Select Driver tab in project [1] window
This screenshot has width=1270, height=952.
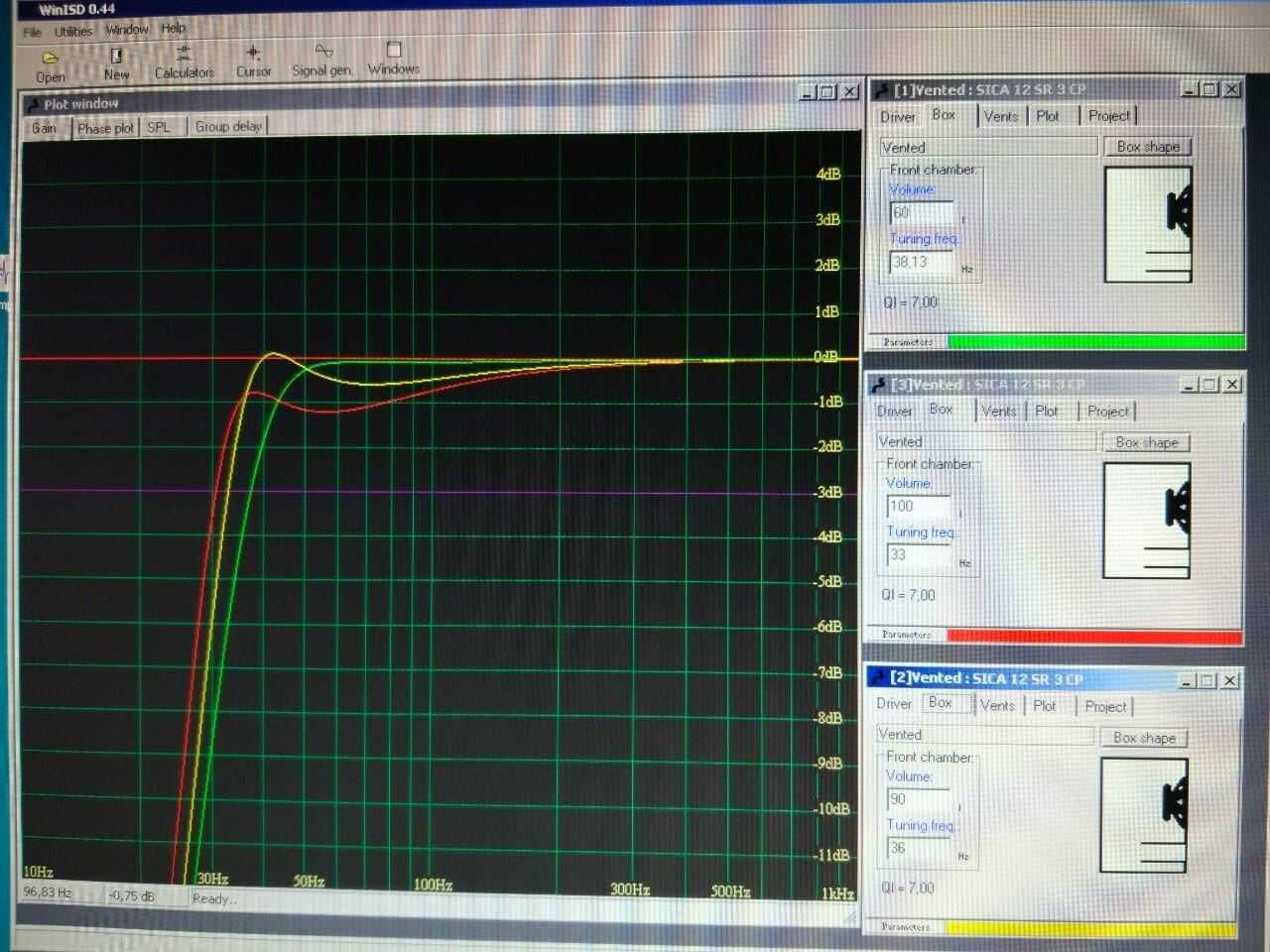click(897, 117)
